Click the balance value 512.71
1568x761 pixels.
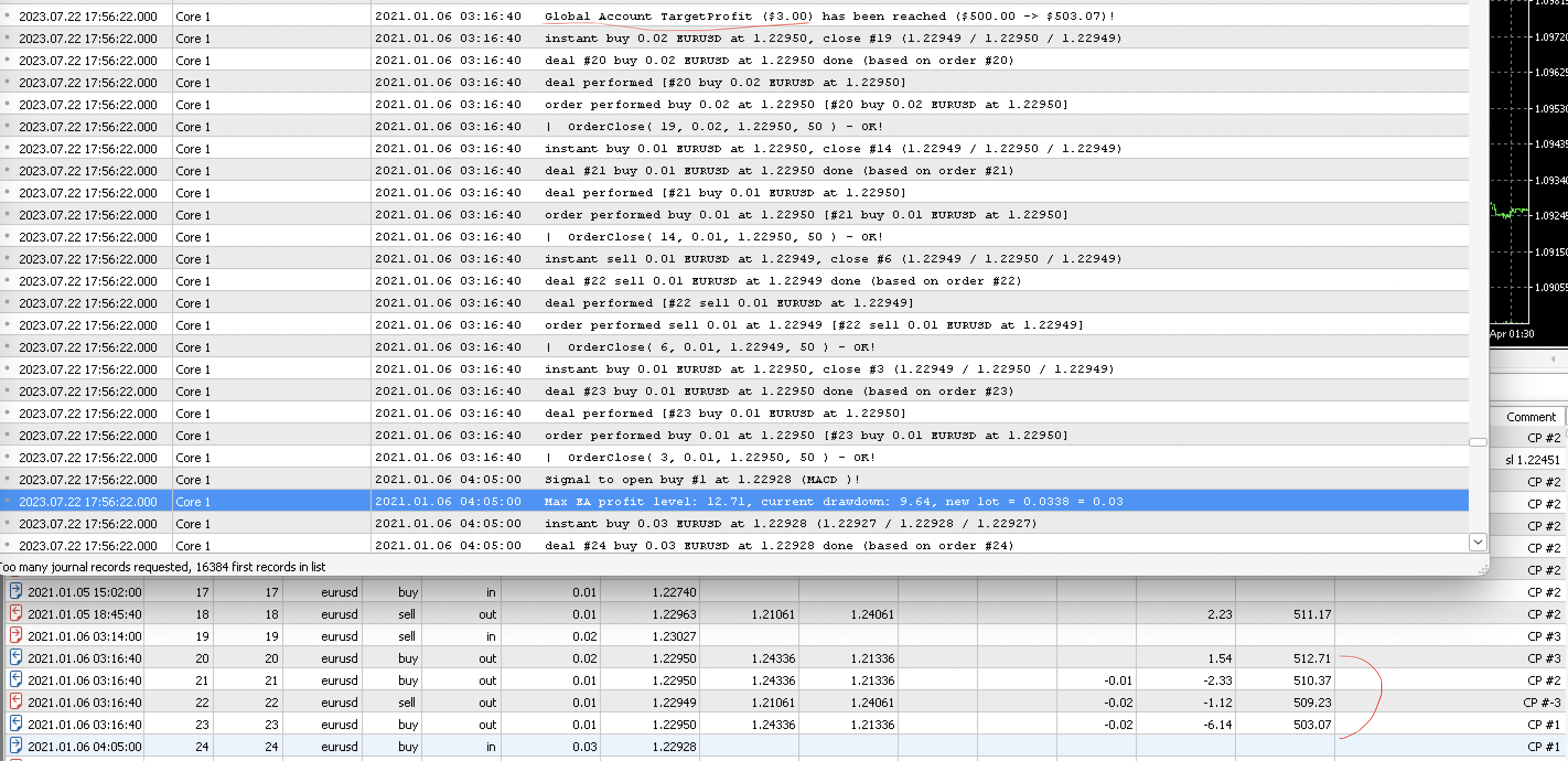click(1312, 658)
